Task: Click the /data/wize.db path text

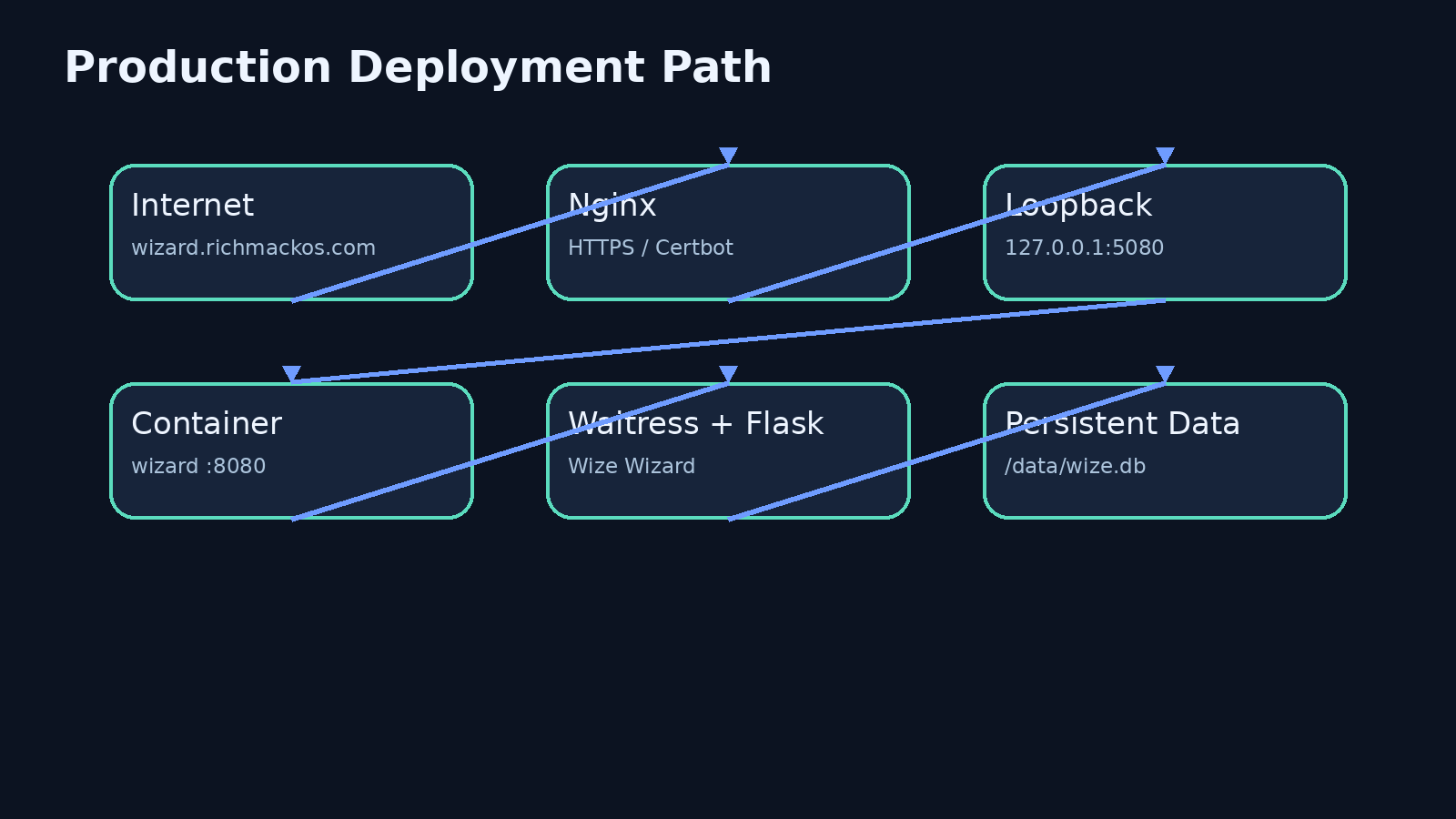Action: [x=1075, y=466]
